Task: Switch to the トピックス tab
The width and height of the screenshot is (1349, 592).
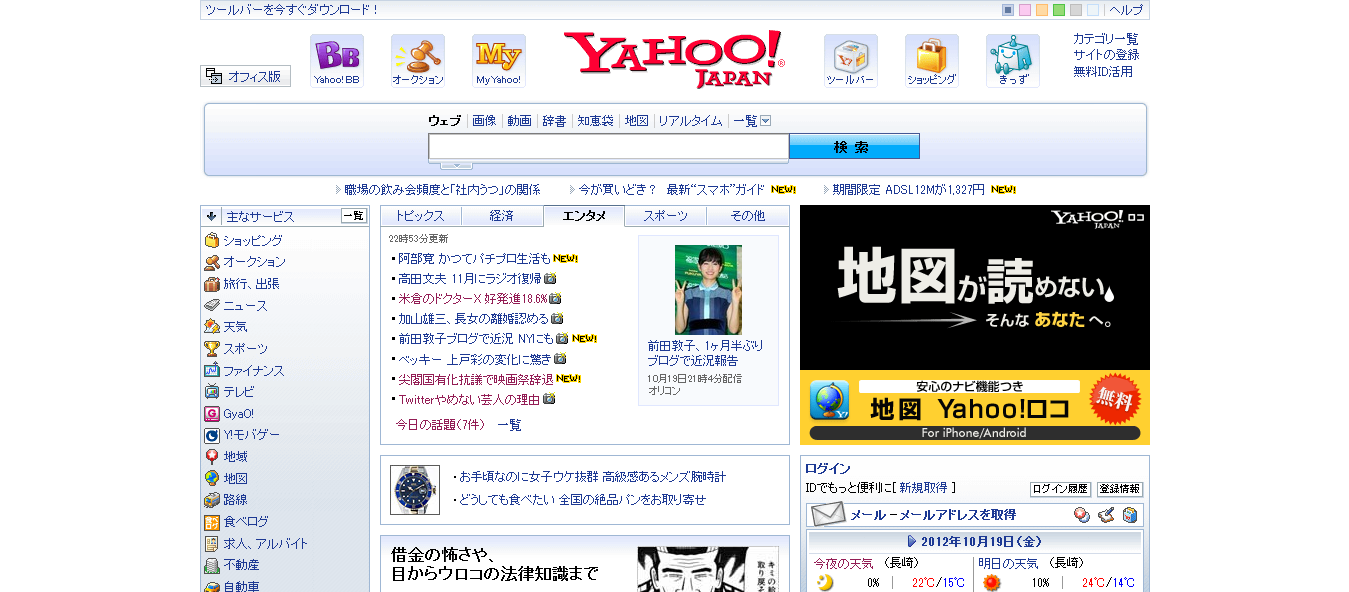Action: [x=420, y=216]
